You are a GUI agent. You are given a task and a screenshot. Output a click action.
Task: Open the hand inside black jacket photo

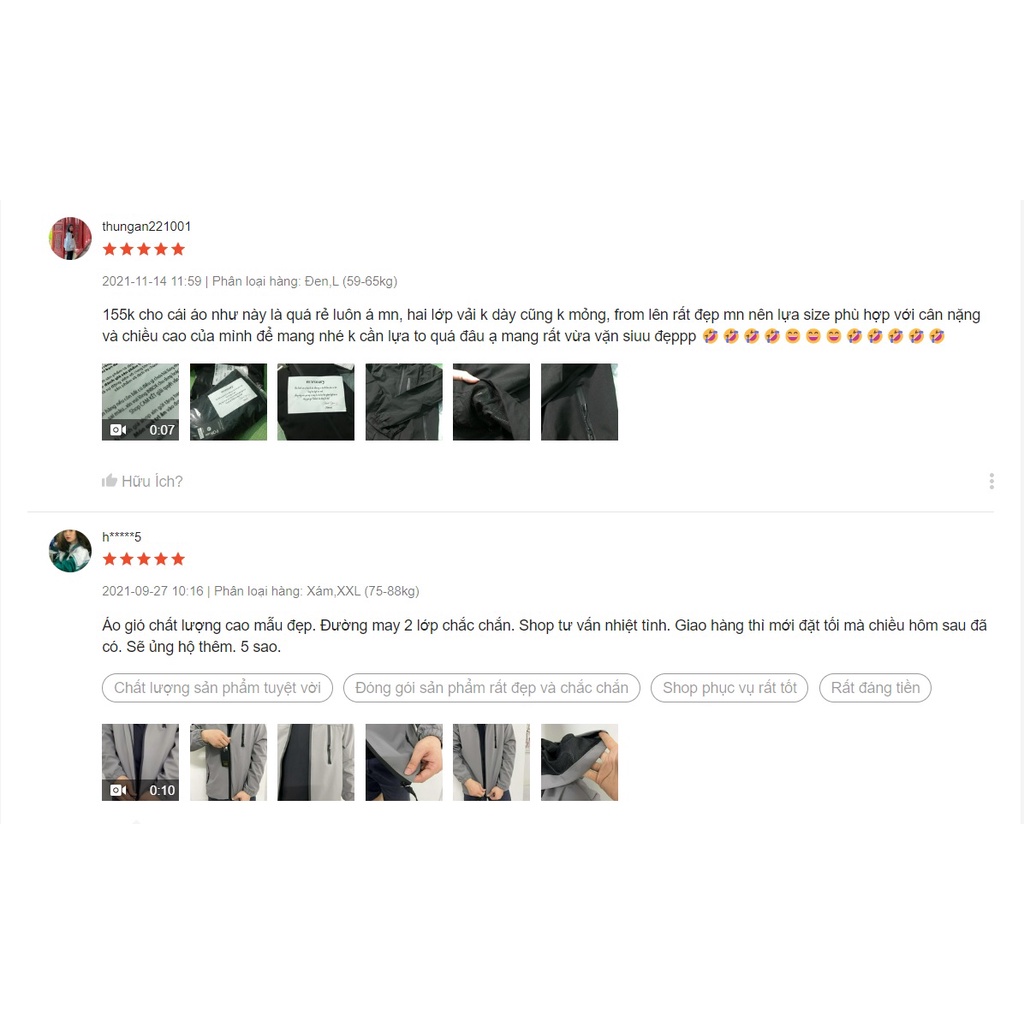coord(492,402)
